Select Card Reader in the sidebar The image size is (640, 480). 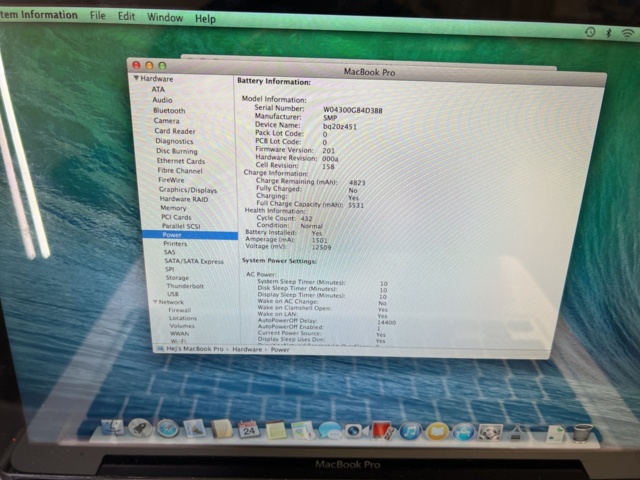tap(175, 131)
